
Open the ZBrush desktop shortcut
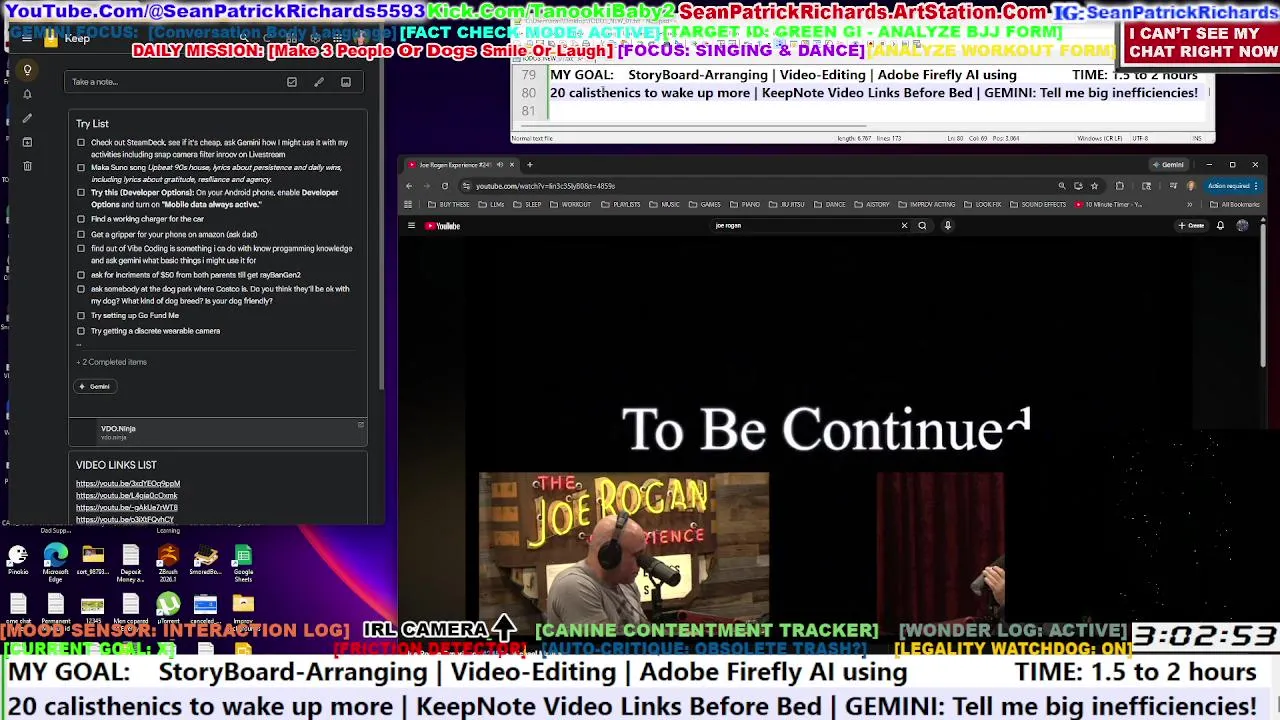click(x=168, y=562)
